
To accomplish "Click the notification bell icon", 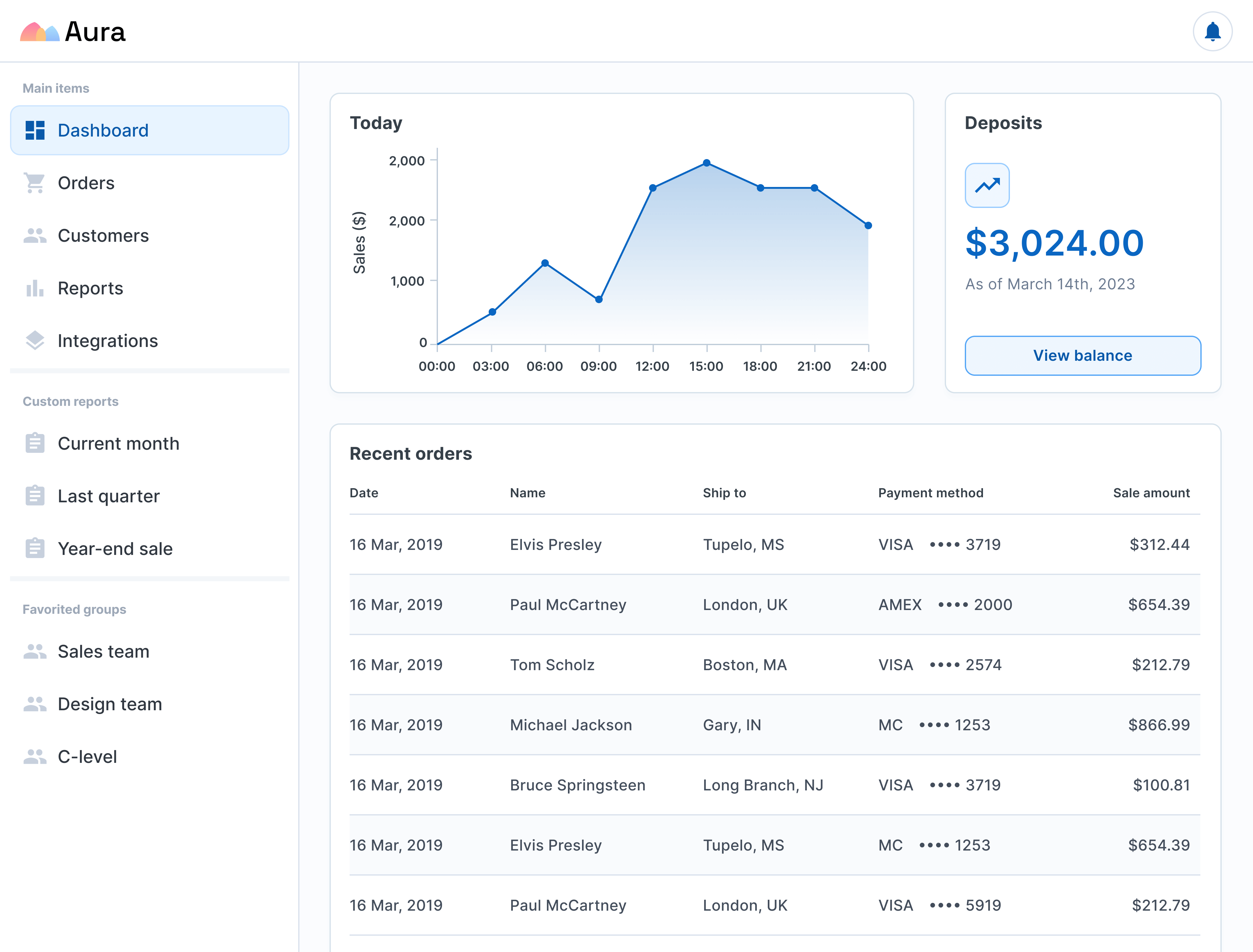I will (x=1212, y=32).
